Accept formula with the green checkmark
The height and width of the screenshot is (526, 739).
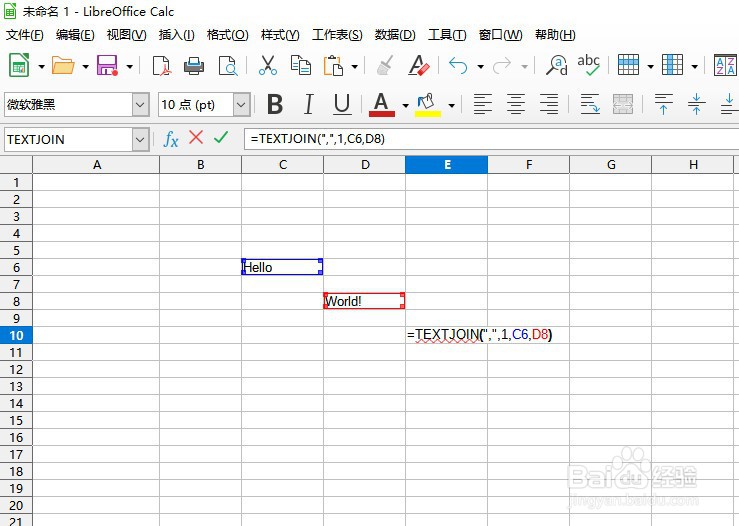click(x=221, y=137)
